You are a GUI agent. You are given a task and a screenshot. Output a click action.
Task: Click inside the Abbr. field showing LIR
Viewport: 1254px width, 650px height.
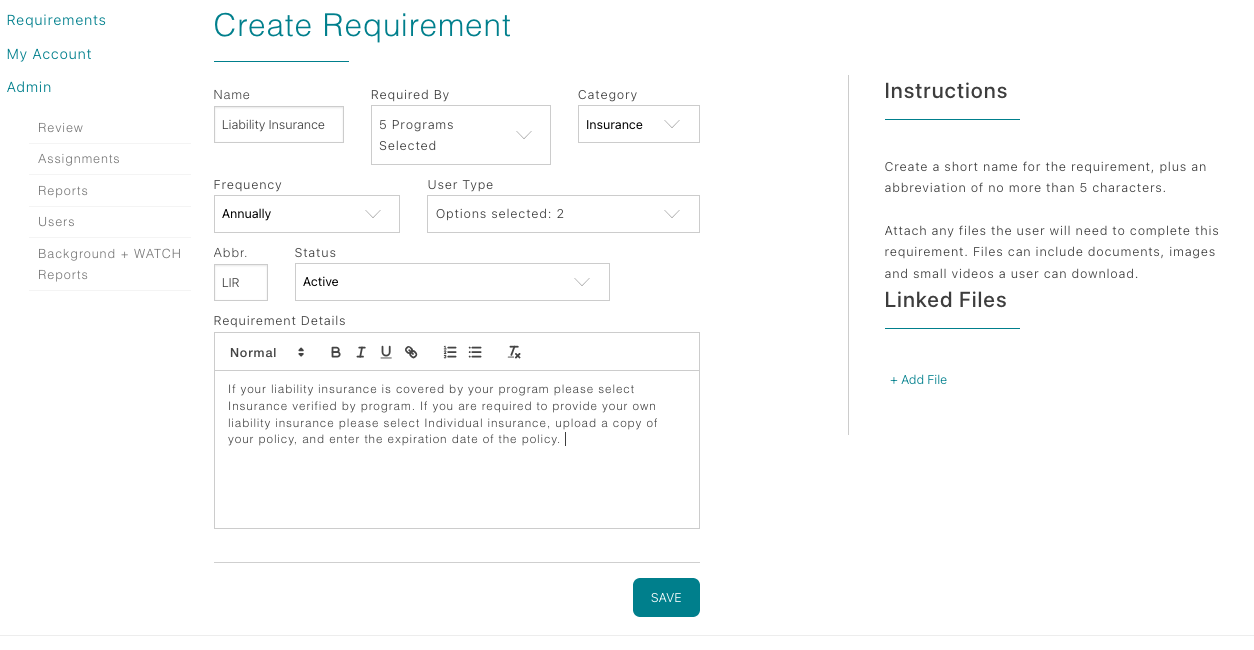click(240, 281)
